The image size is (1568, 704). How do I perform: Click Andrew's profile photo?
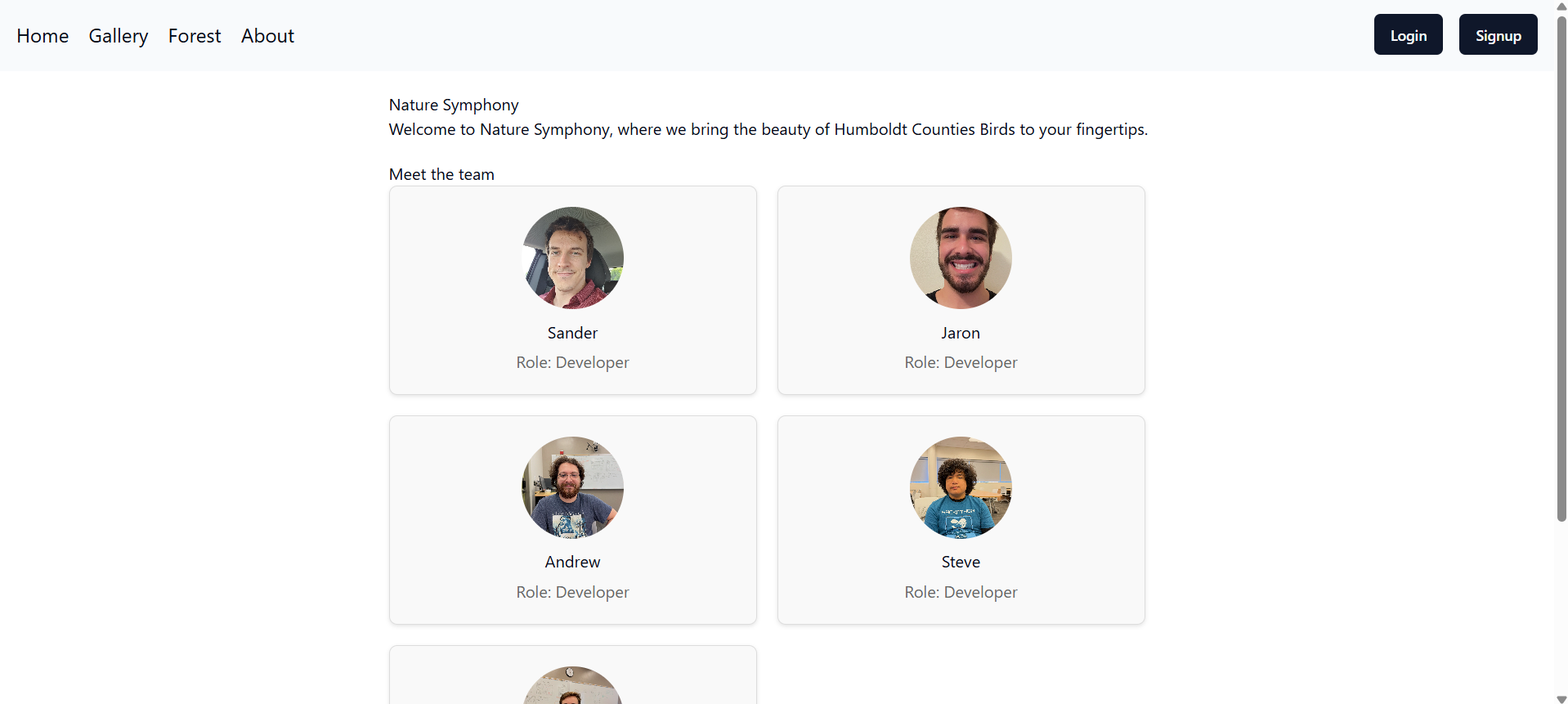click(572, 487)
